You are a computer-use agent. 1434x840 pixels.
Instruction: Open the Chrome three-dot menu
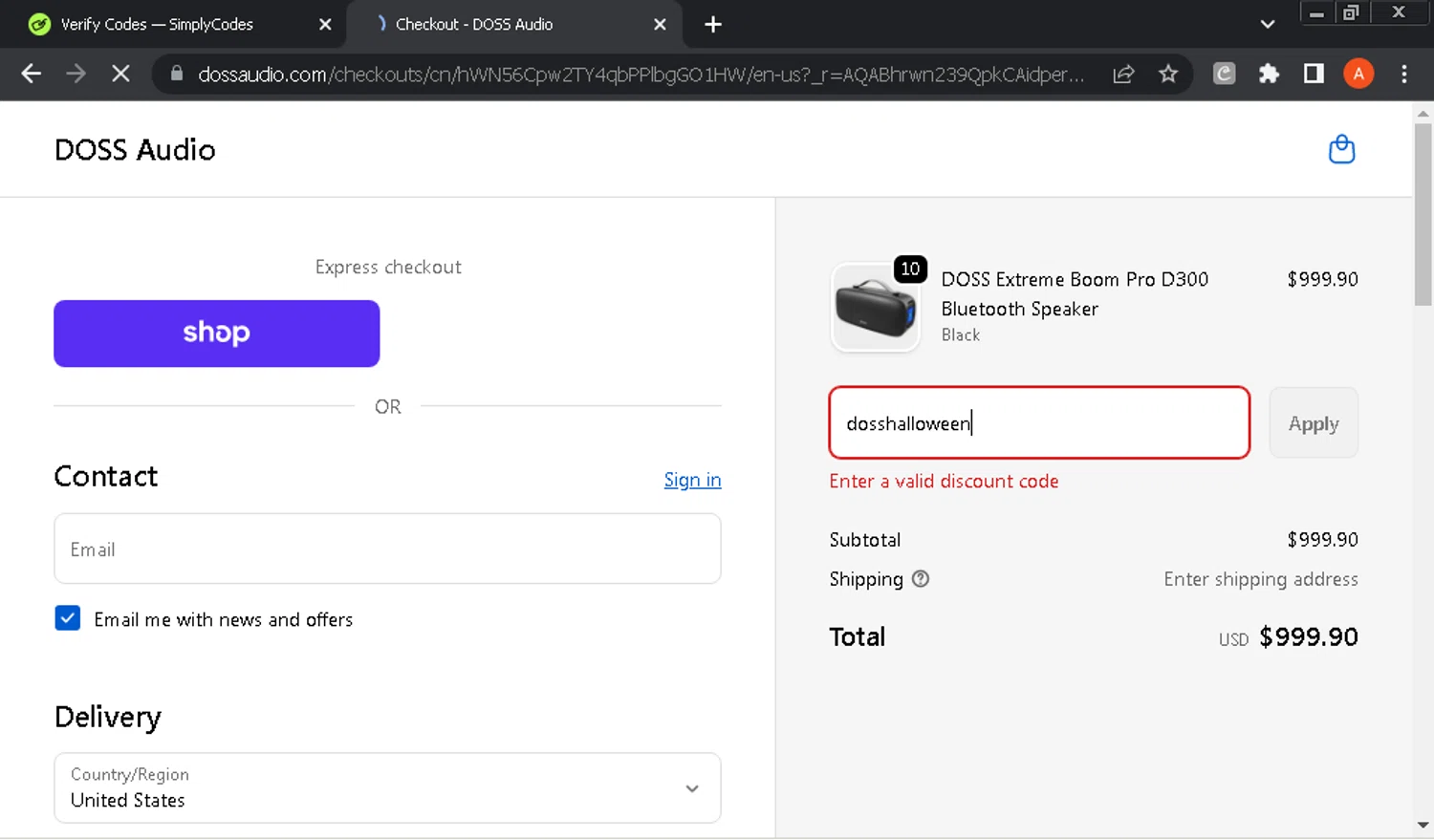(1403, 74)
